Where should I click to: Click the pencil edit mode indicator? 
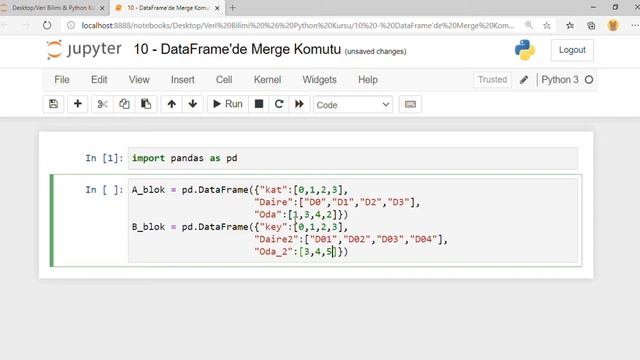click(x=524, y=80)
